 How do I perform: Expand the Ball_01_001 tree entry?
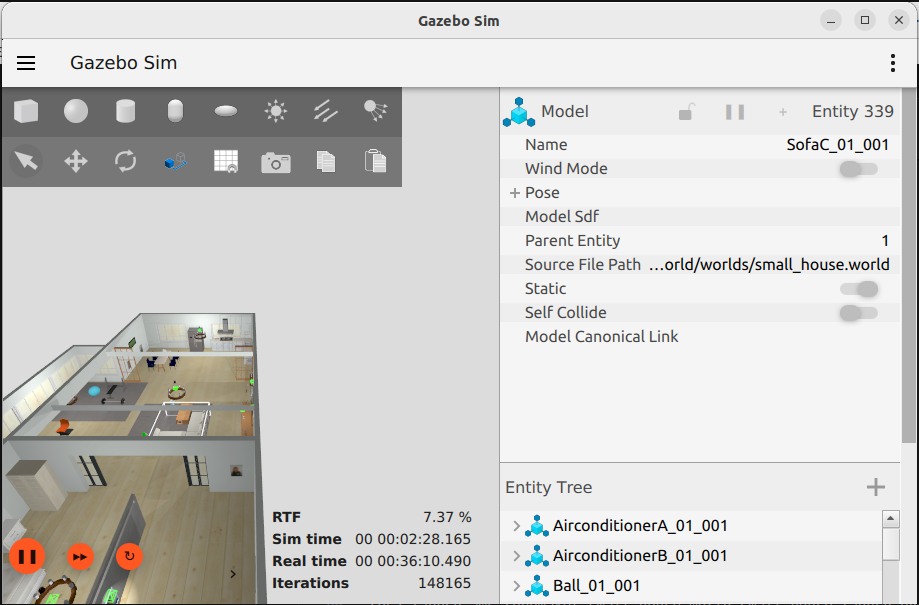click(517, 586)
